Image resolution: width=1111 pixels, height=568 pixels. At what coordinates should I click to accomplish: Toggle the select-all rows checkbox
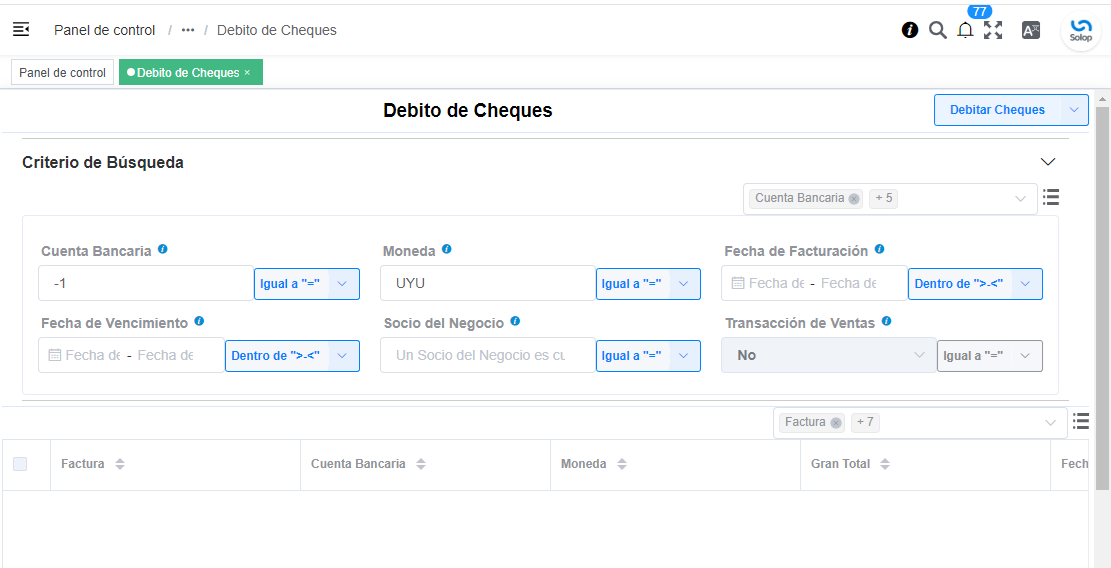tap(20, 464)
